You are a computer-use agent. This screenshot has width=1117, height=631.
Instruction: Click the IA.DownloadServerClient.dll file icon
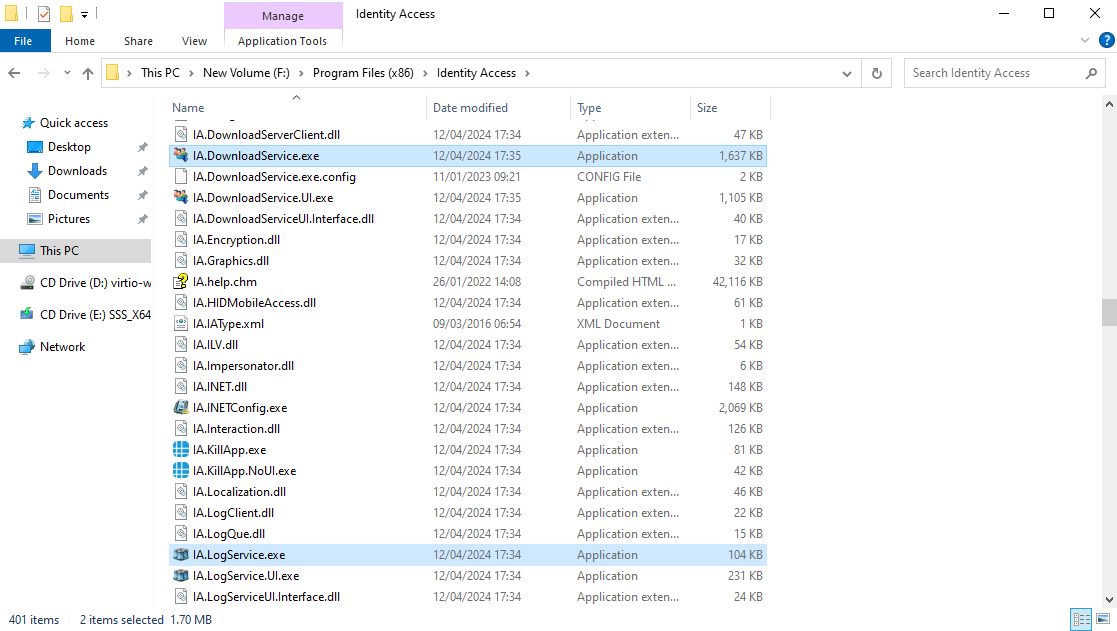[x=181, y=135]
